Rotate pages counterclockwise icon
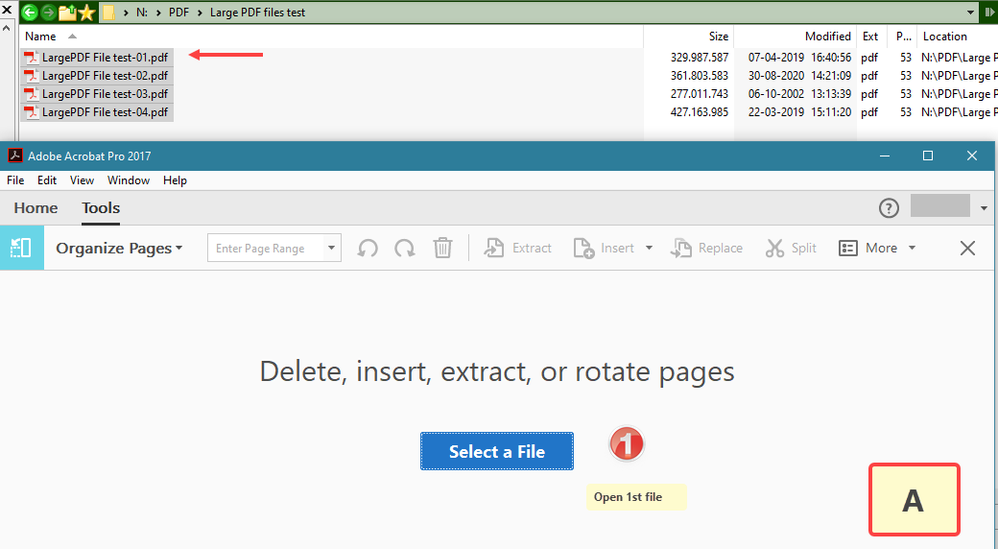998x549 pixels. pos(367,248)
